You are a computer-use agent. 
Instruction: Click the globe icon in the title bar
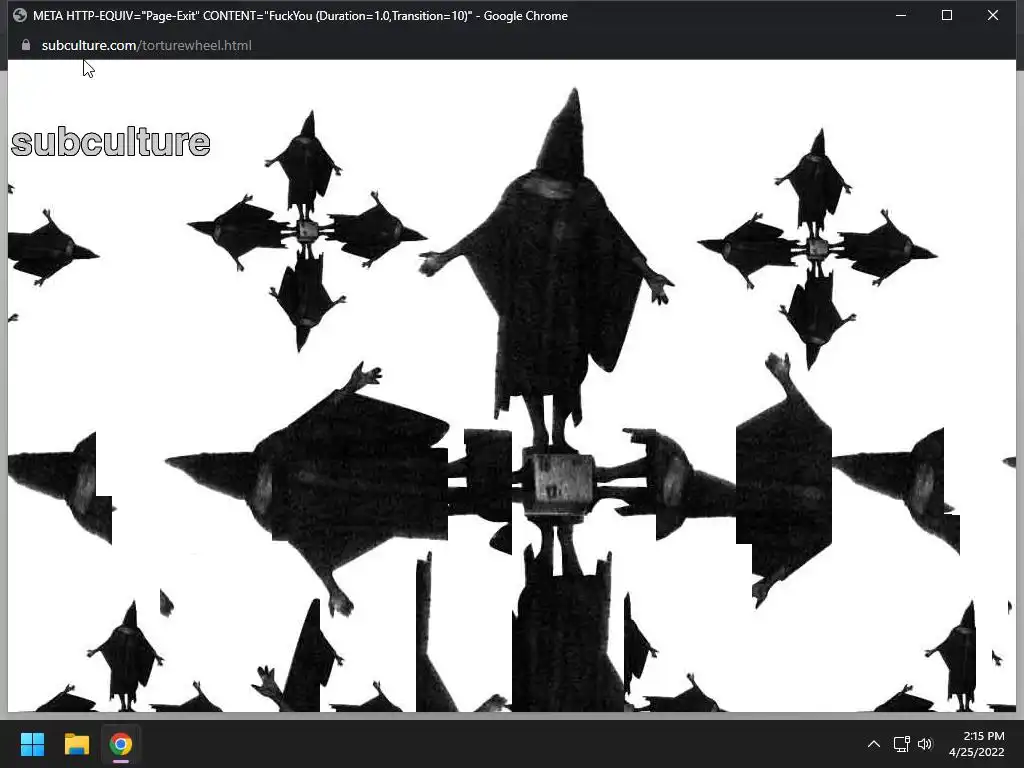point(20,15)
